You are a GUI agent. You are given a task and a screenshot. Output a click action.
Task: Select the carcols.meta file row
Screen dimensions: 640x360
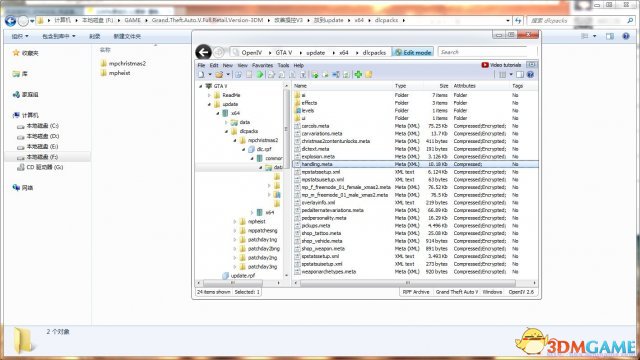tap(415, 126)
